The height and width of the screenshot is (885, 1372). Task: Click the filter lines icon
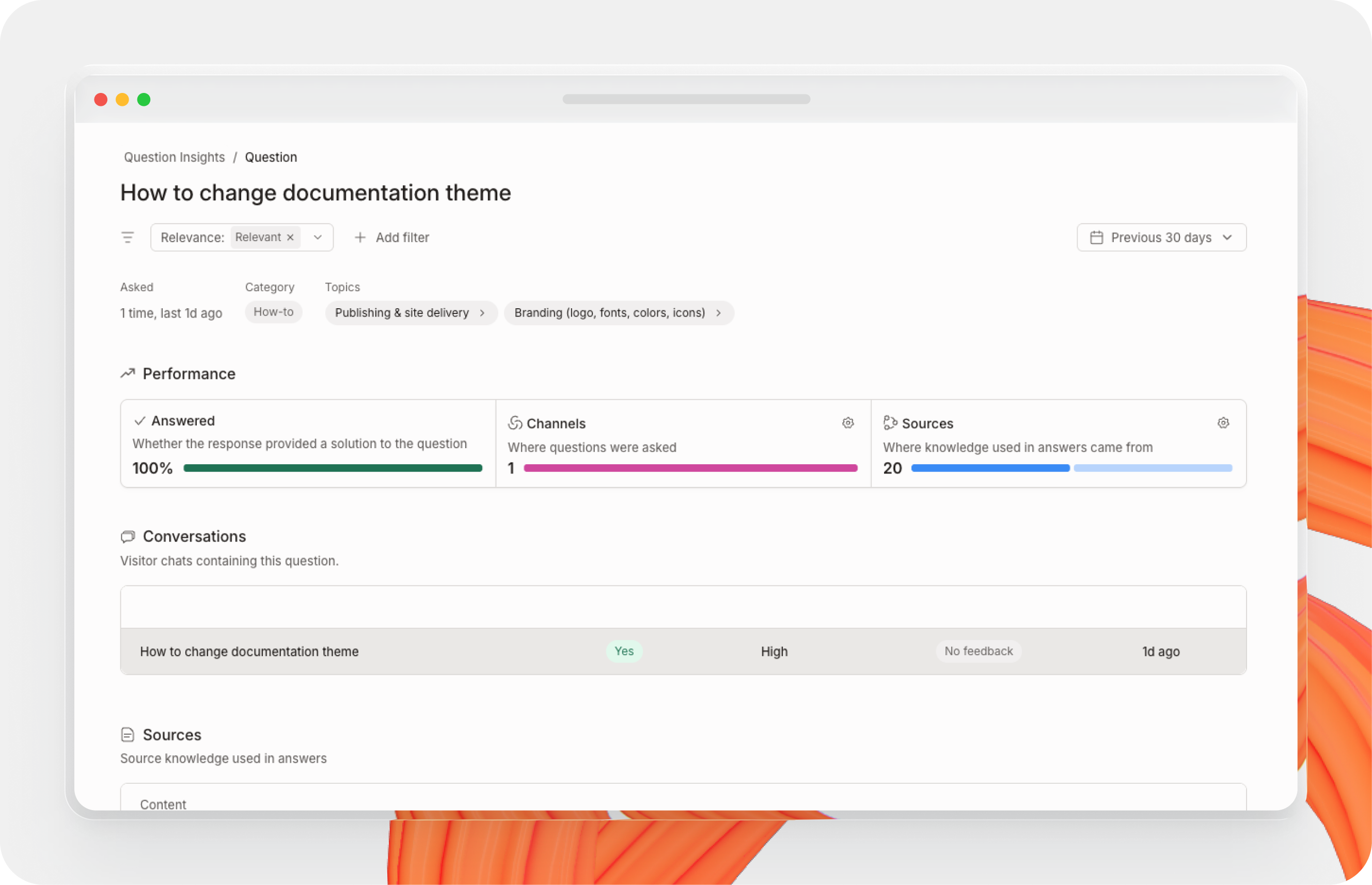tap(128, 238)
